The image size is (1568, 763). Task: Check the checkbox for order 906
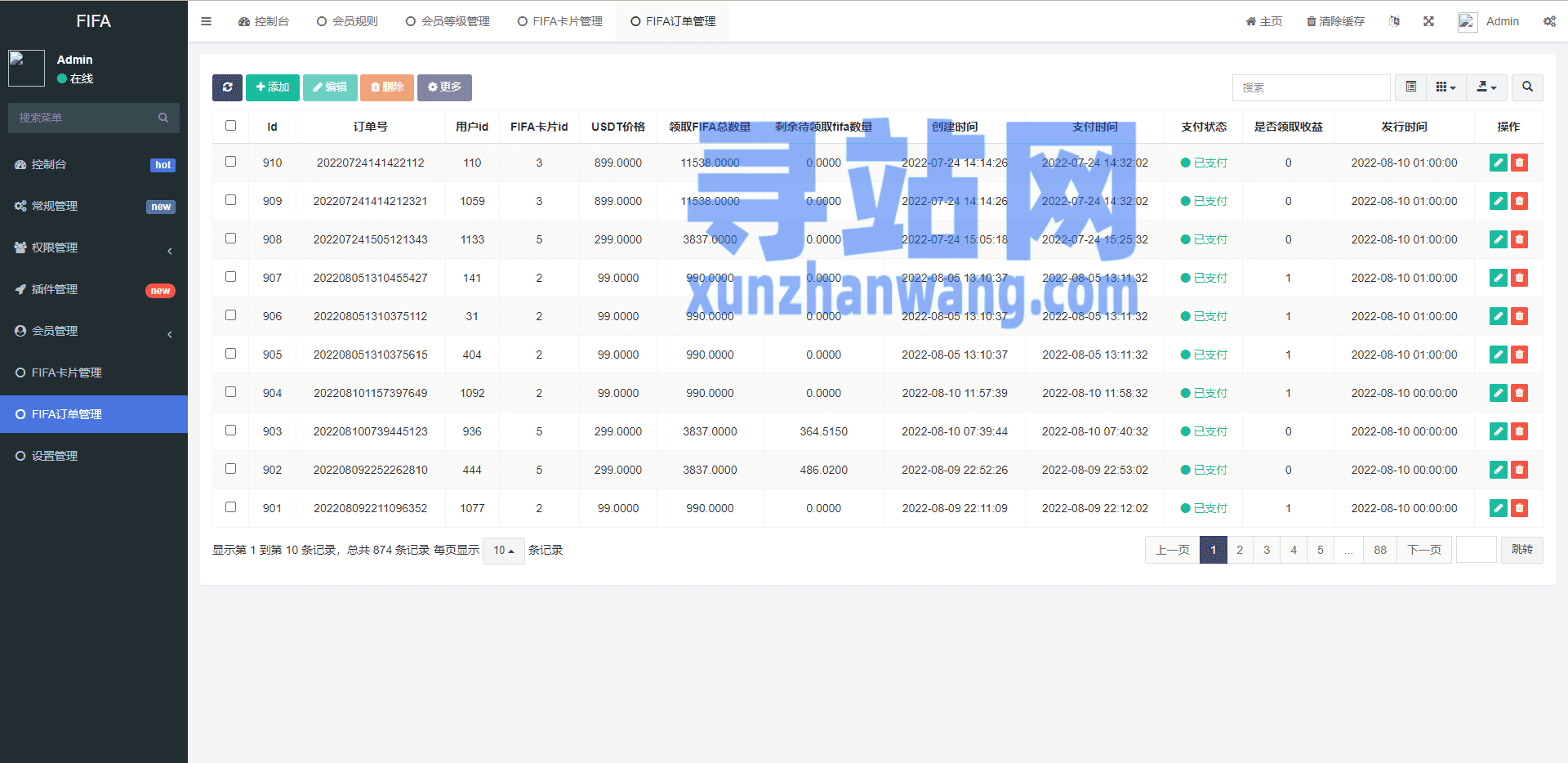(x=230, y=315)
